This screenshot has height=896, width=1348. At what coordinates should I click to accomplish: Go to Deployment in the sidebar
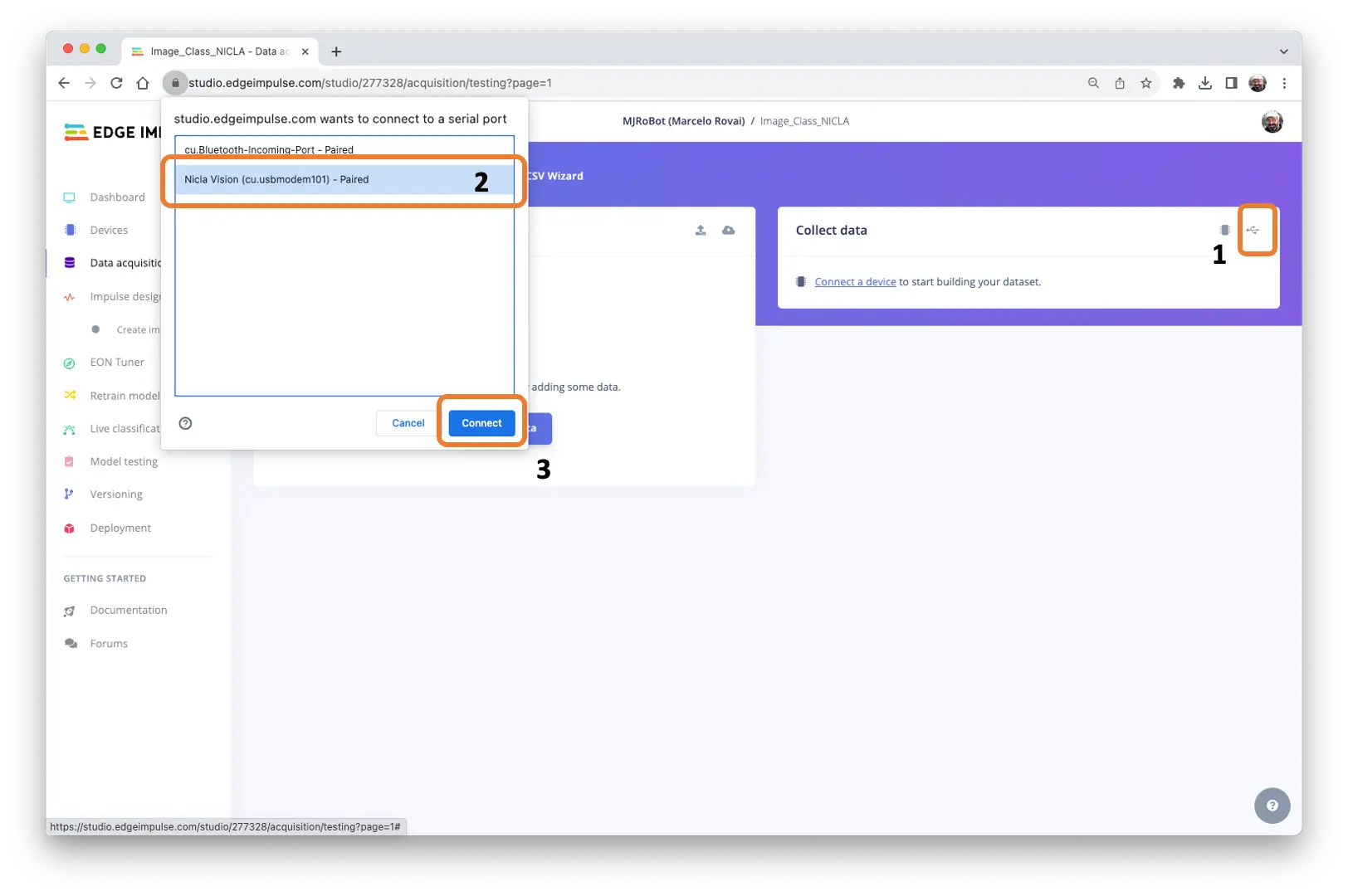120,528
